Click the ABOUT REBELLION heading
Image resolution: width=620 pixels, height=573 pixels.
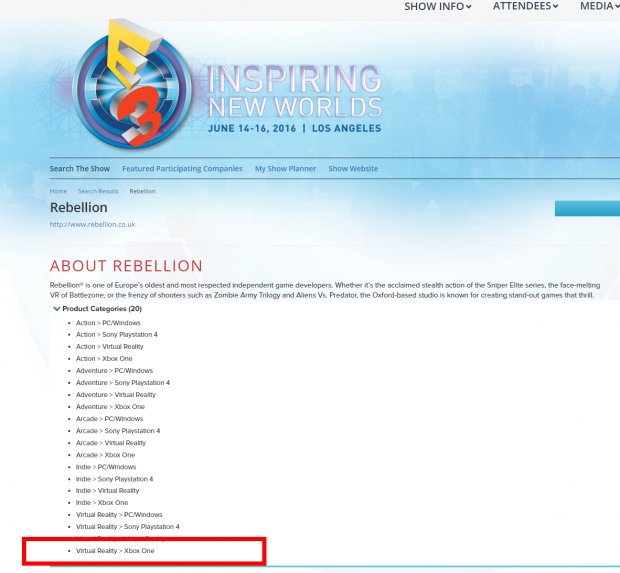(x=126, y=266)
